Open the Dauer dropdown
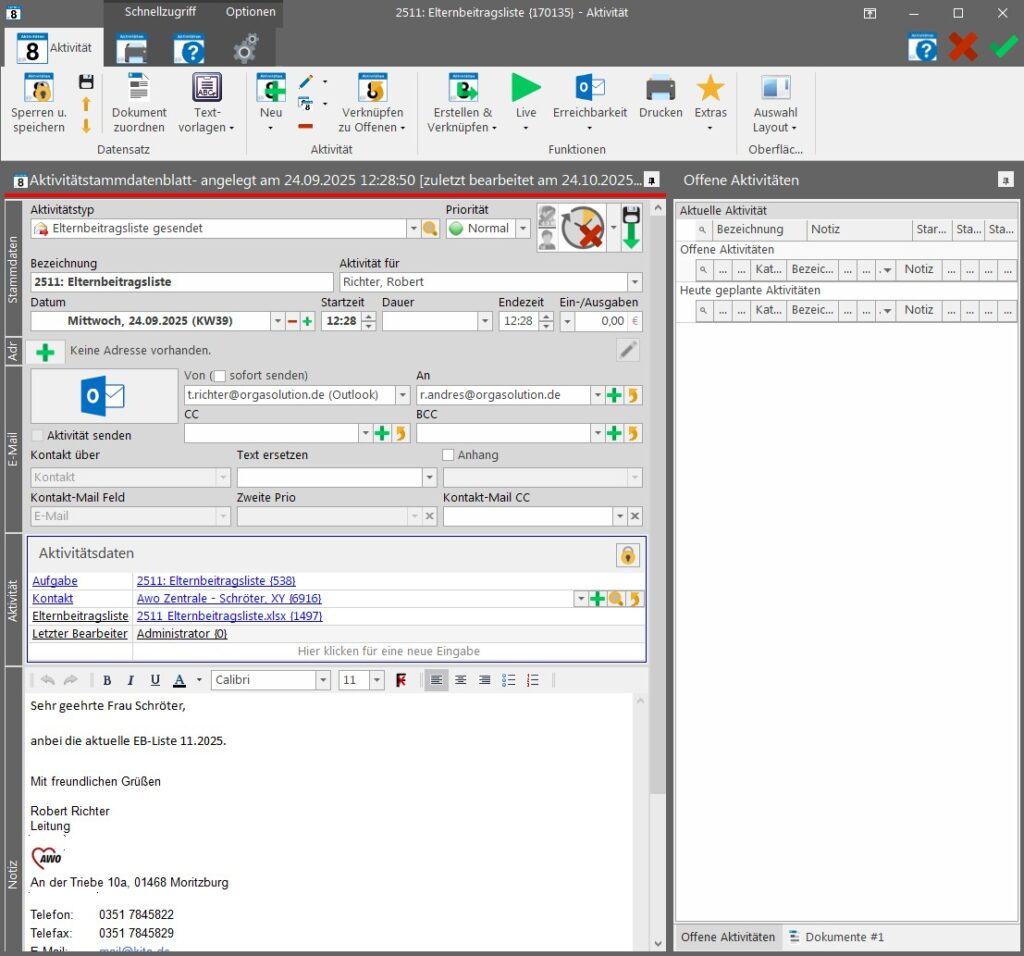This screenshot has width=1024, height=956. coord(485,321)
